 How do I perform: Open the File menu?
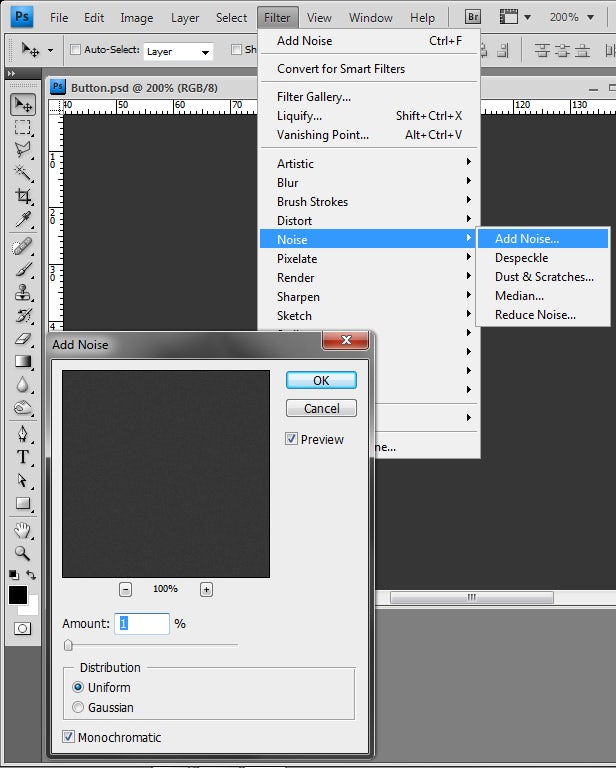(59, 18)
